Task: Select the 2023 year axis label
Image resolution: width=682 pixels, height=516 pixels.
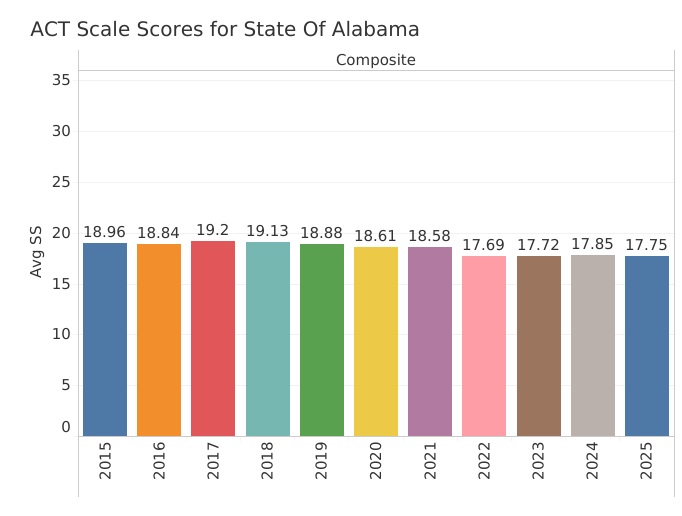Action: pos(539,460)
